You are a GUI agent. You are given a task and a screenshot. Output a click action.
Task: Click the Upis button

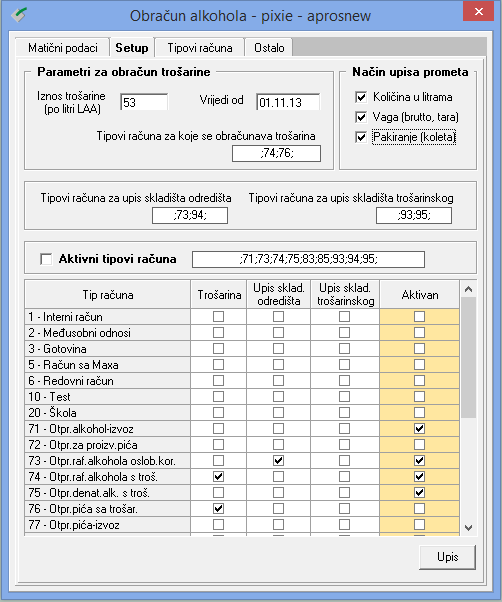[x=447, y=557]
